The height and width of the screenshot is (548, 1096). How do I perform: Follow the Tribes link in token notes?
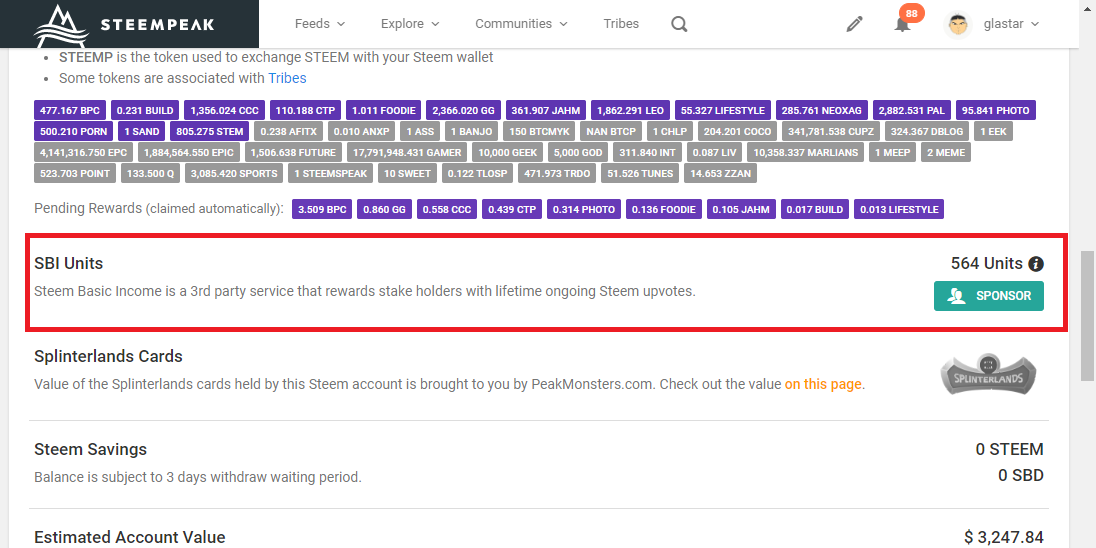[287, 78]
